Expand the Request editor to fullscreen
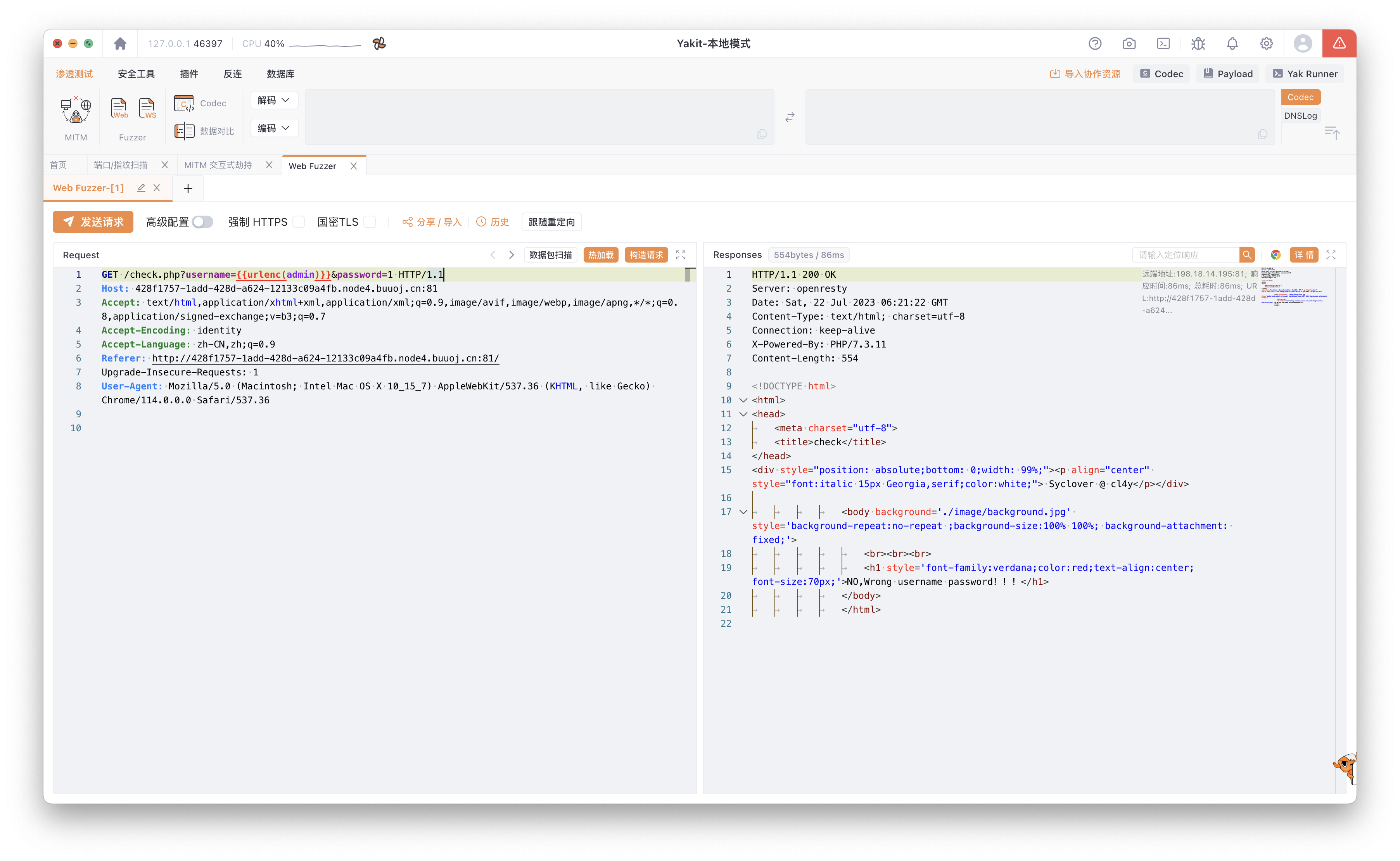This screenshot has width=1400, height=861. [680, 255]
